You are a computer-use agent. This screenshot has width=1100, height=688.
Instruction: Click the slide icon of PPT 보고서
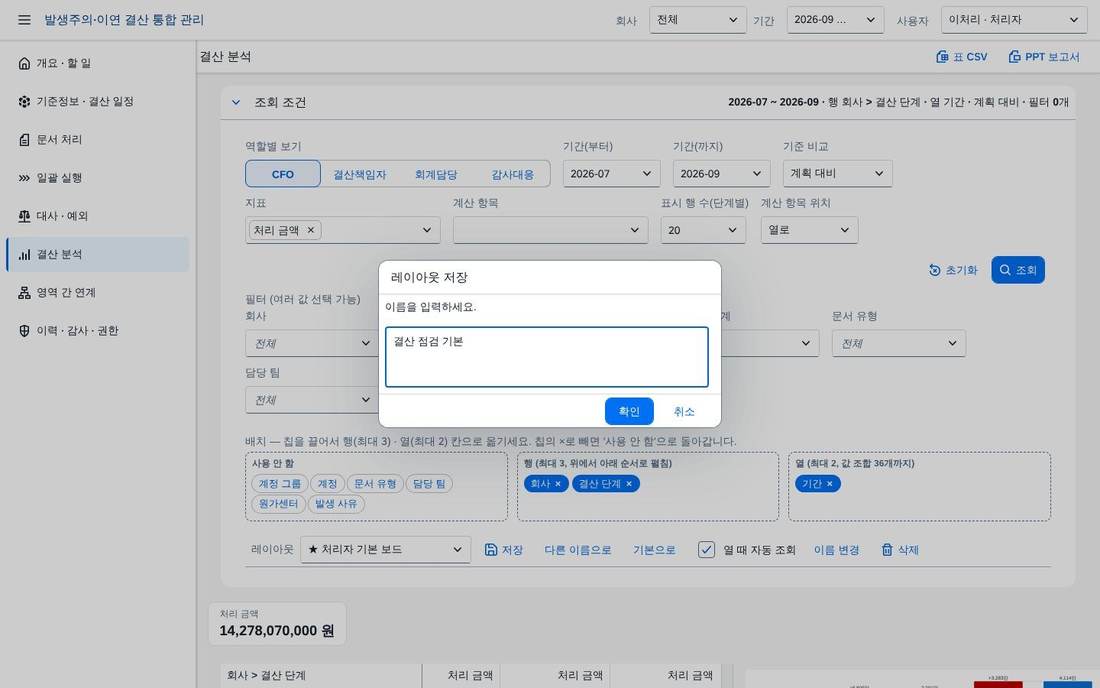1014,57
